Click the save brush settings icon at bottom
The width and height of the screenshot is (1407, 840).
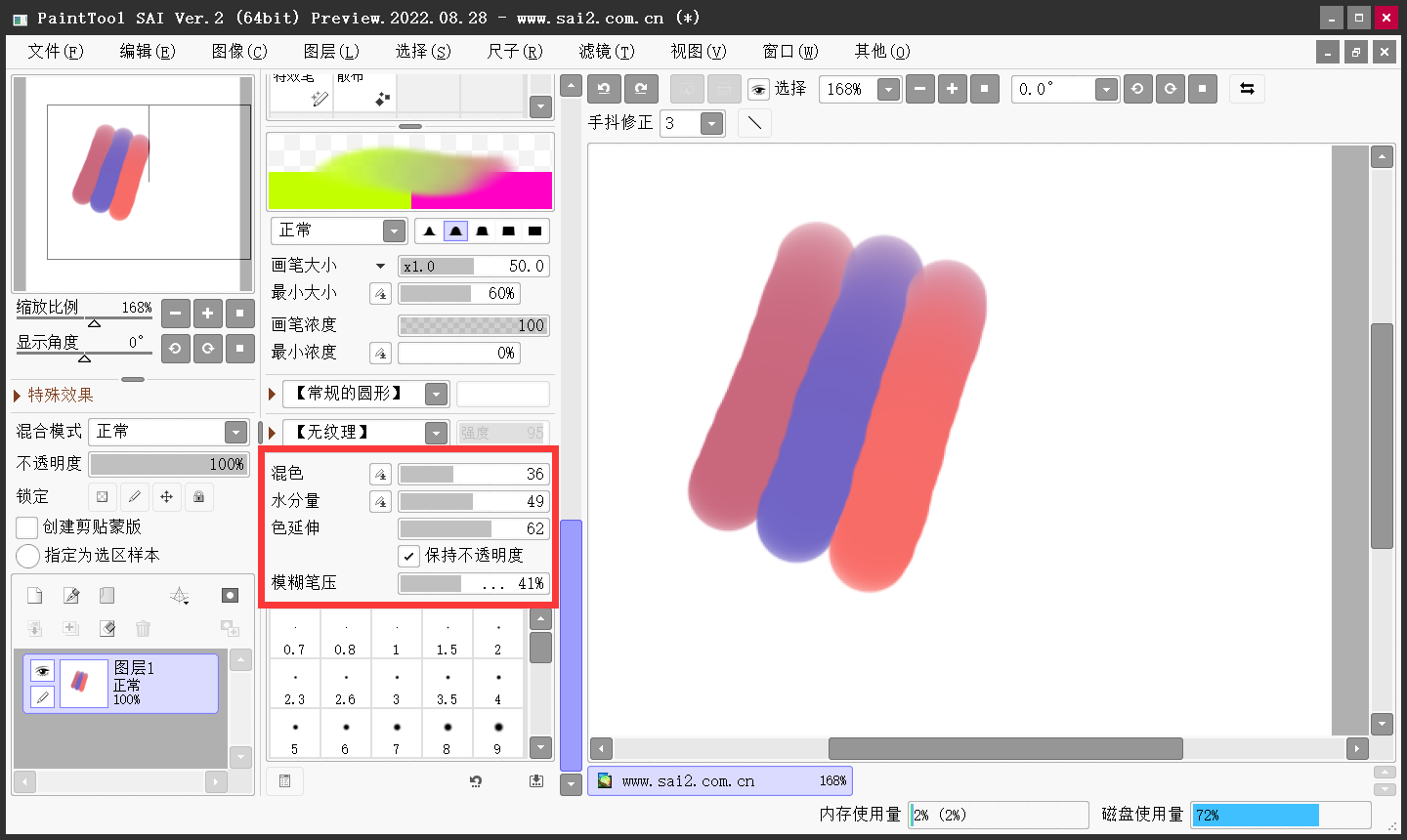536,781
